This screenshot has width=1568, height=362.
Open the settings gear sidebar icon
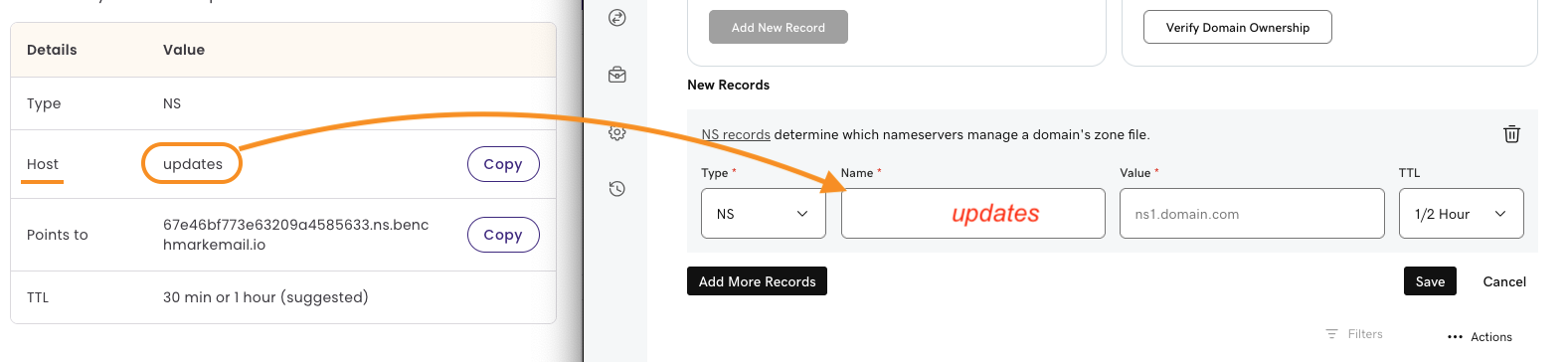[617, 132]
